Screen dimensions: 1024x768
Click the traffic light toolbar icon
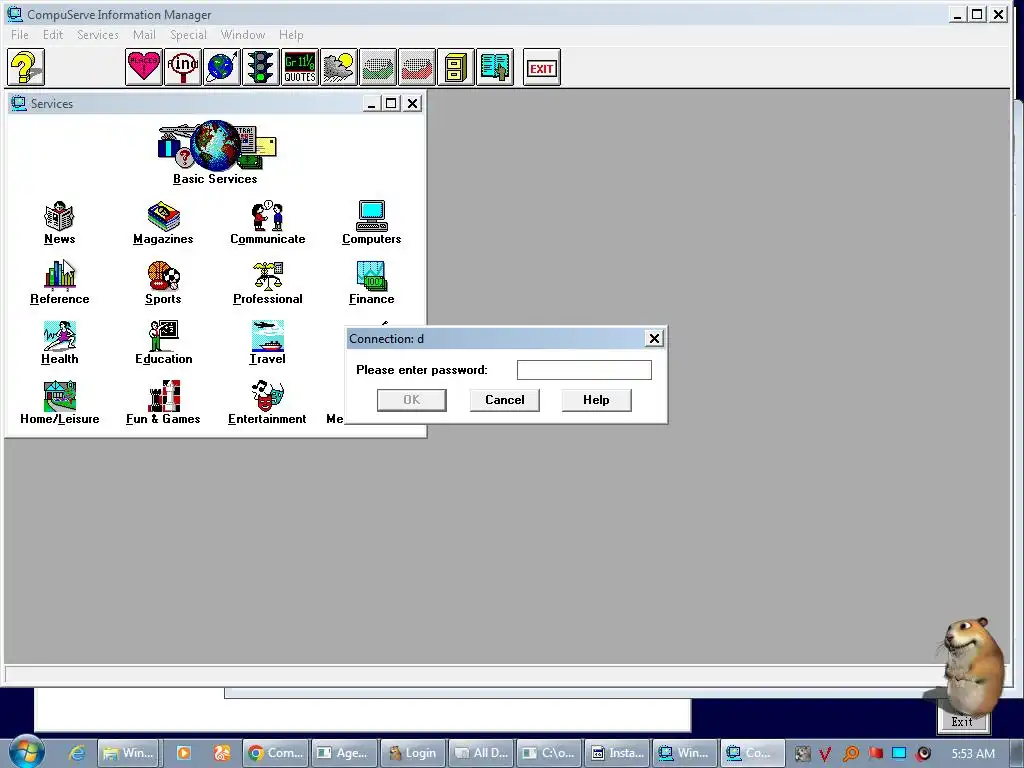[x=261, y=67]
